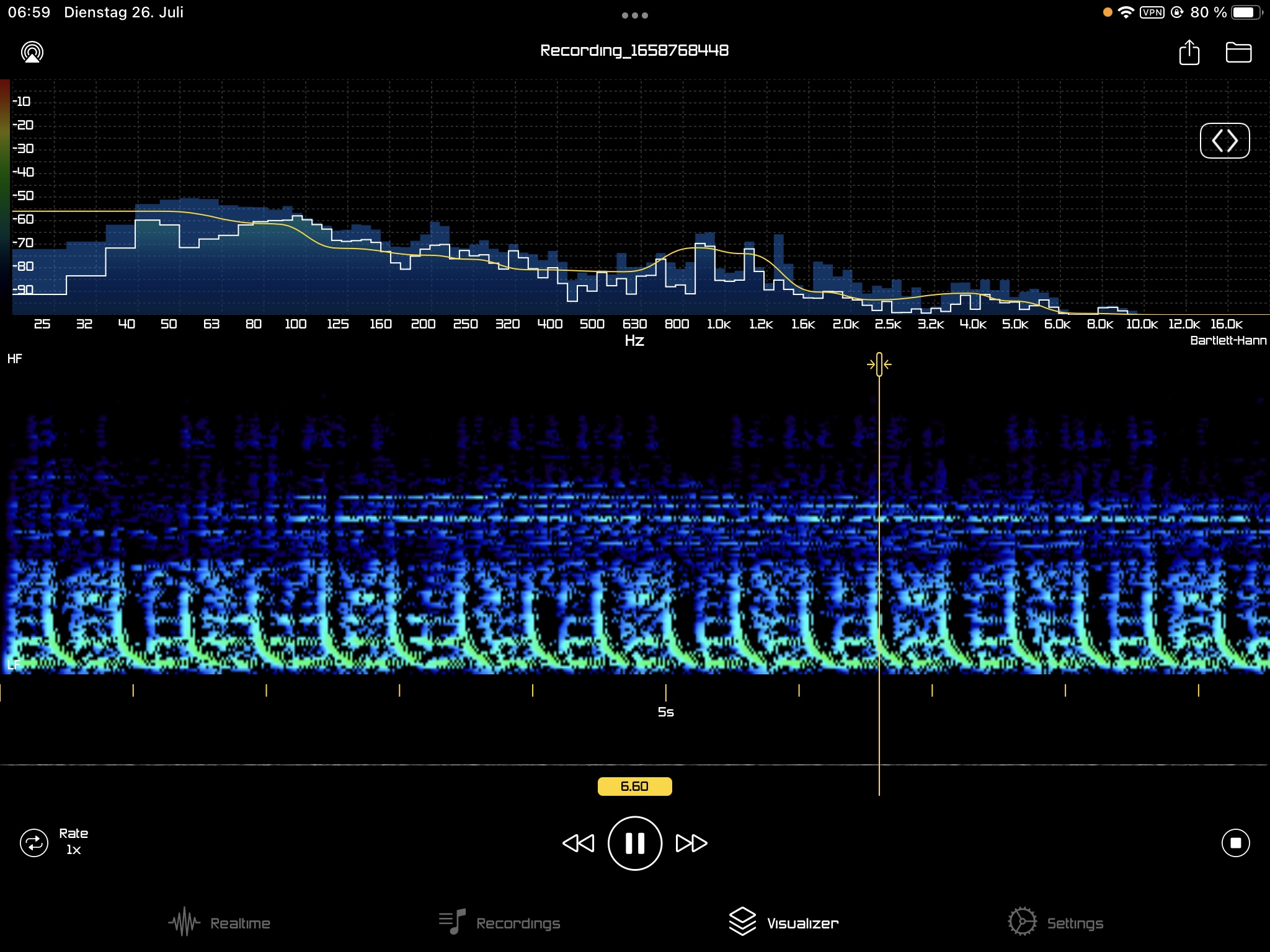The image size is (1270, 952).
Task: Click the -10 dB level label
Action: tap(22, 101)
